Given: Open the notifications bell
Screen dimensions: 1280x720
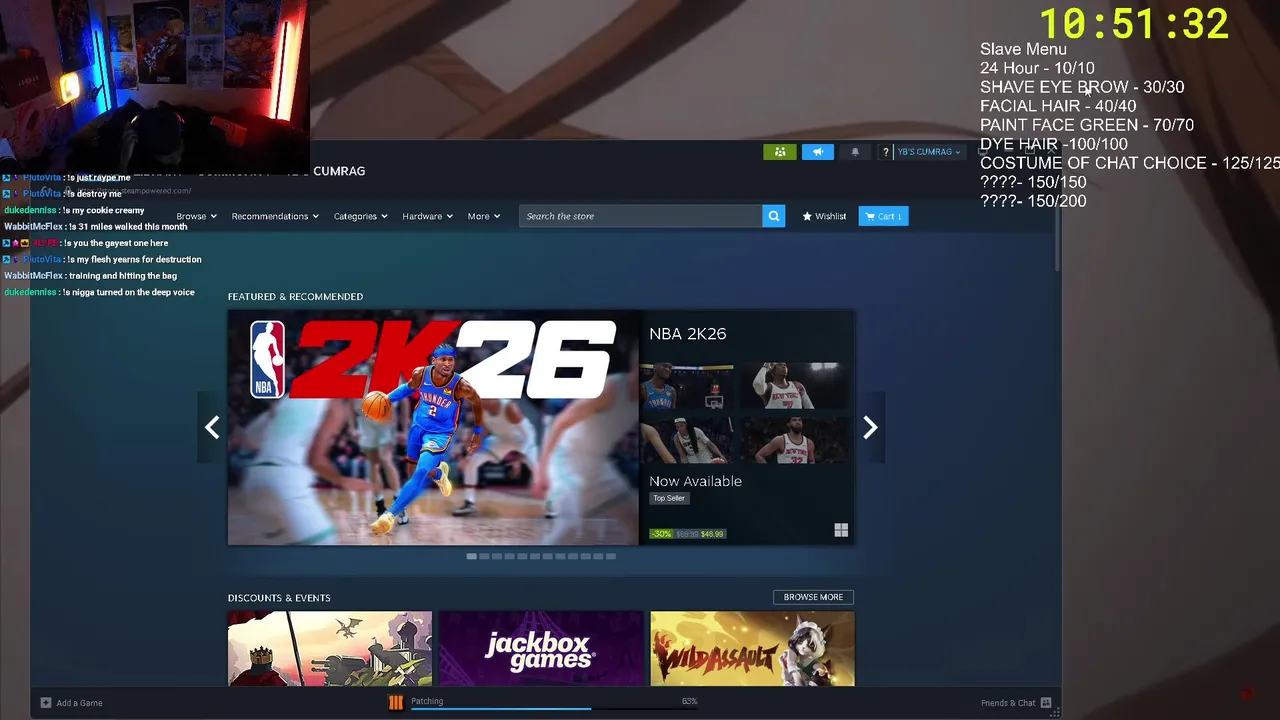Looking at the screenshot, I should tap(855, 152).
